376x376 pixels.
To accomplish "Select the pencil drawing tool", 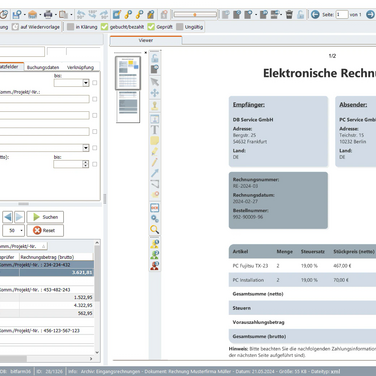I will click(155, 162).
